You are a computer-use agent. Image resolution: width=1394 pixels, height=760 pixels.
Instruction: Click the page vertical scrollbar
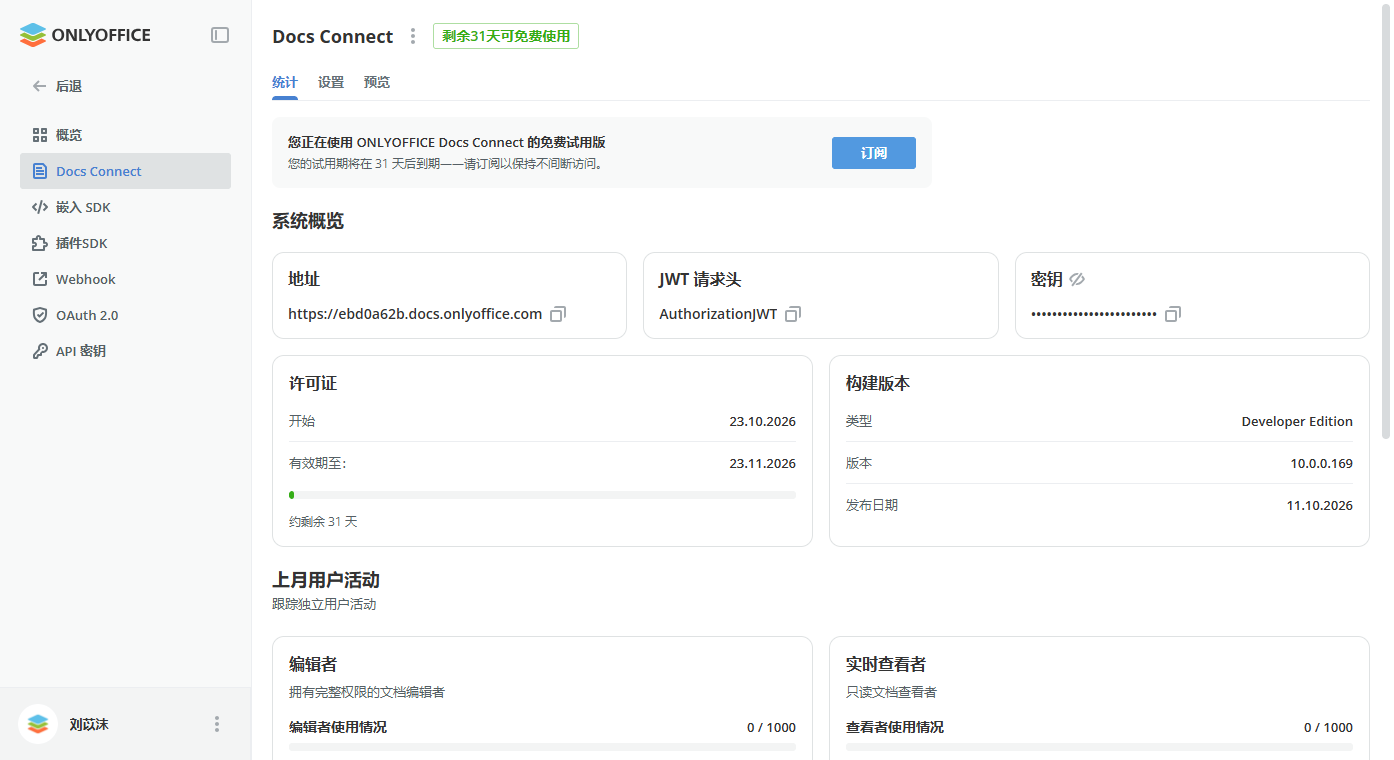pos(1385,220)
